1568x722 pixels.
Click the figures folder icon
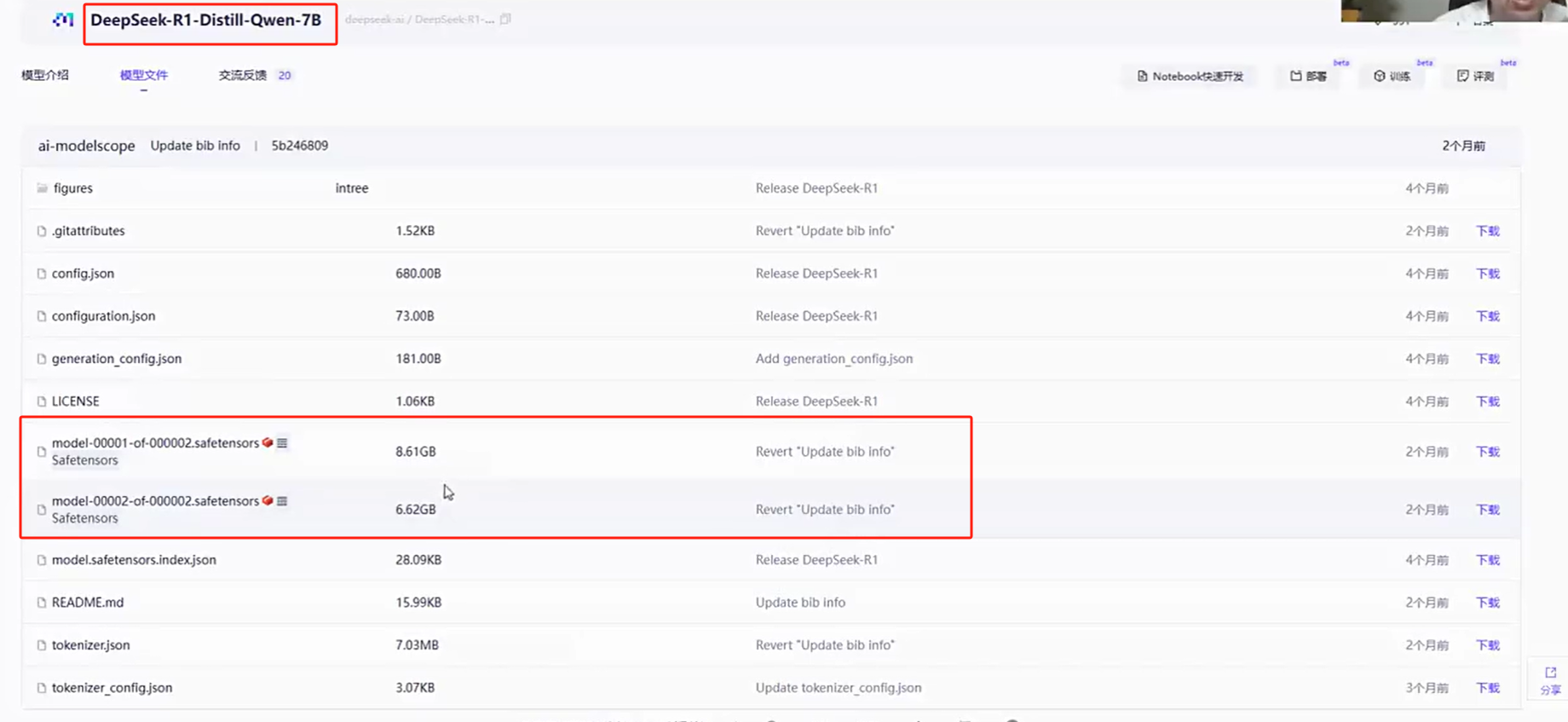coord(42,188)
